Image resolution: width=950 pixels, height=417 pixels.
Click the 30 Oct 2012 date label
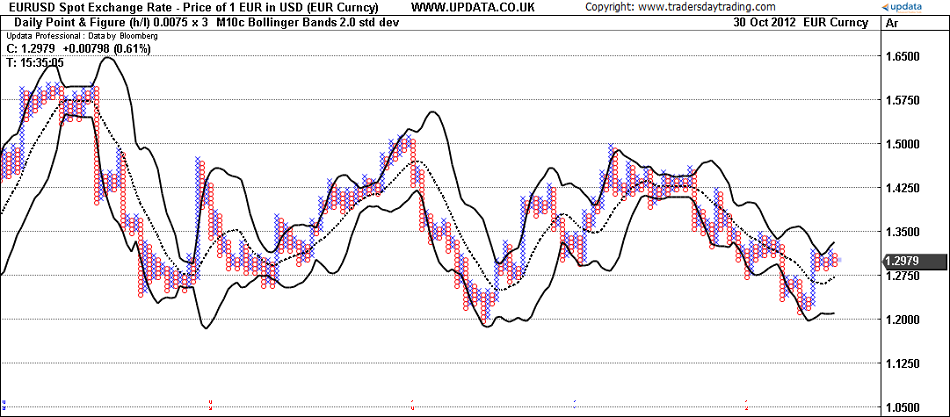tap(767, 21)
